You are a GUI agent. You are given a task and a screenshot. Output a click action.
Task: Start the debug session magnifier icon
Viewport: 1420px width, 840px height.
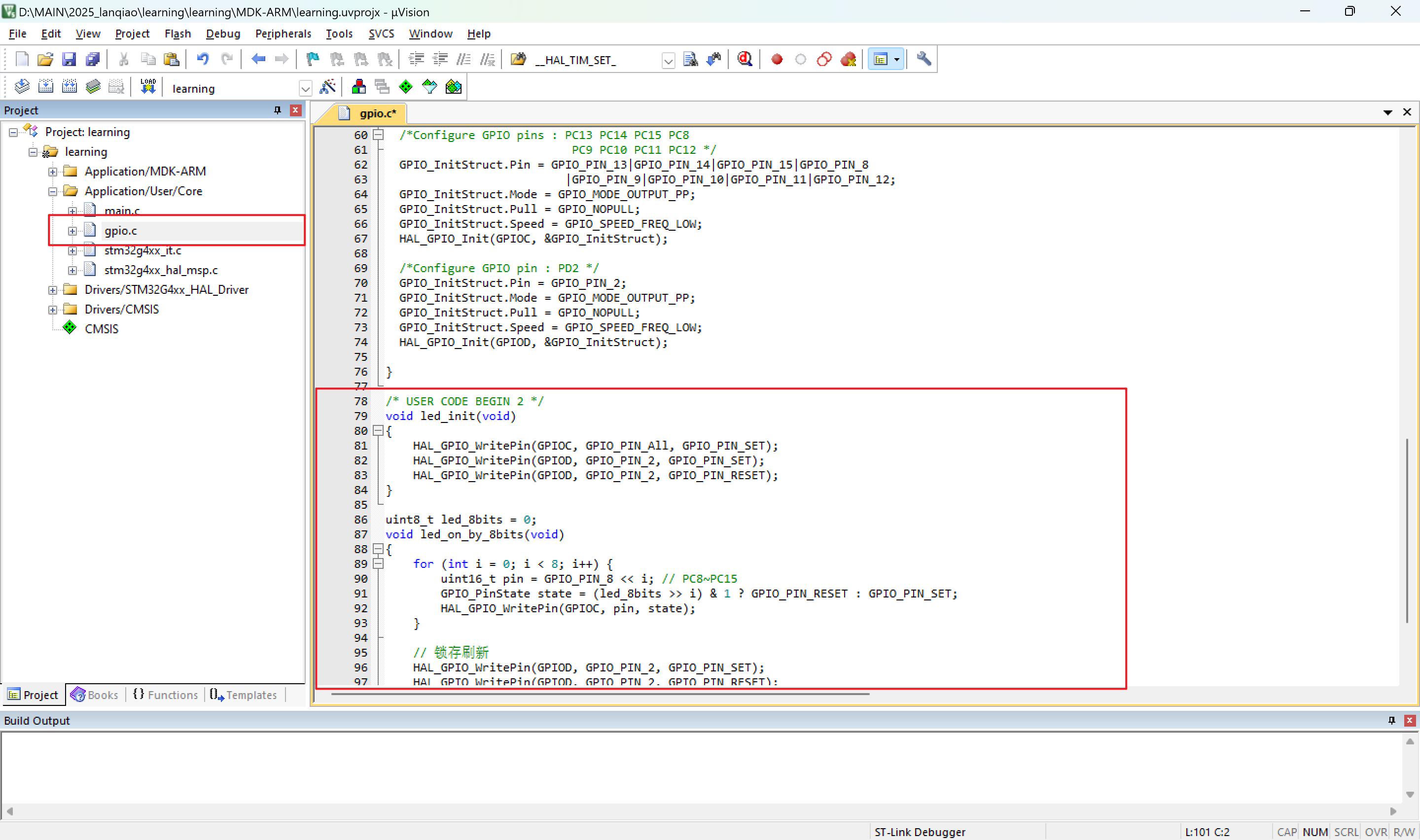[745, 59]
